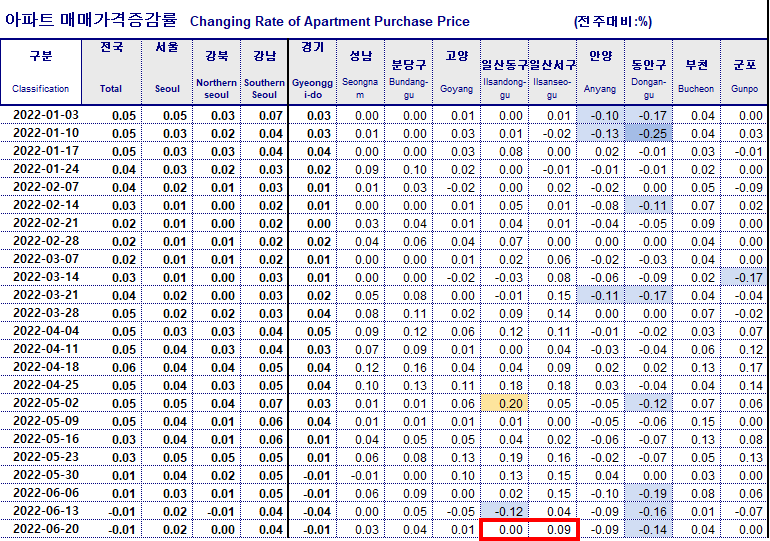This screenshot has height=541, width=770.
Task: Click the title 'Changing Rate of Apartment Purchase Price'
Action: click(x=330, y=22)
